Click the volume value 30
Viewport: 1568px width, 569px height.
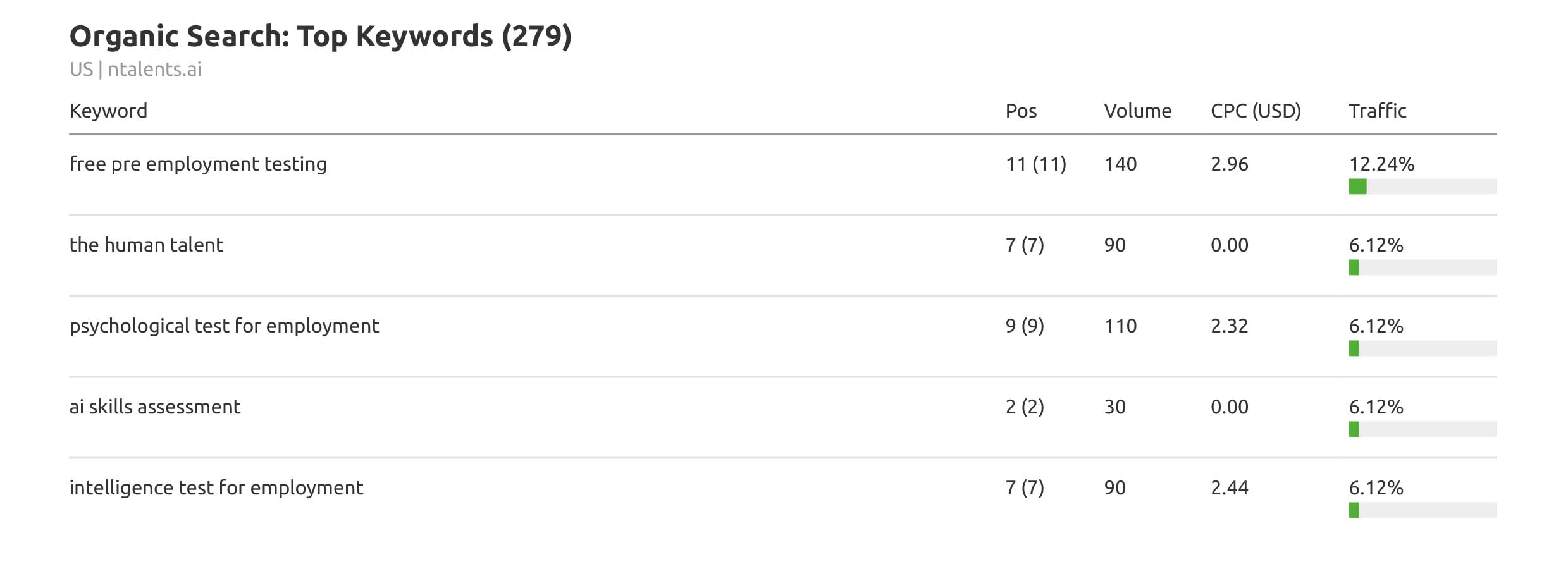pyautogui.click(x=1114, y=407)
